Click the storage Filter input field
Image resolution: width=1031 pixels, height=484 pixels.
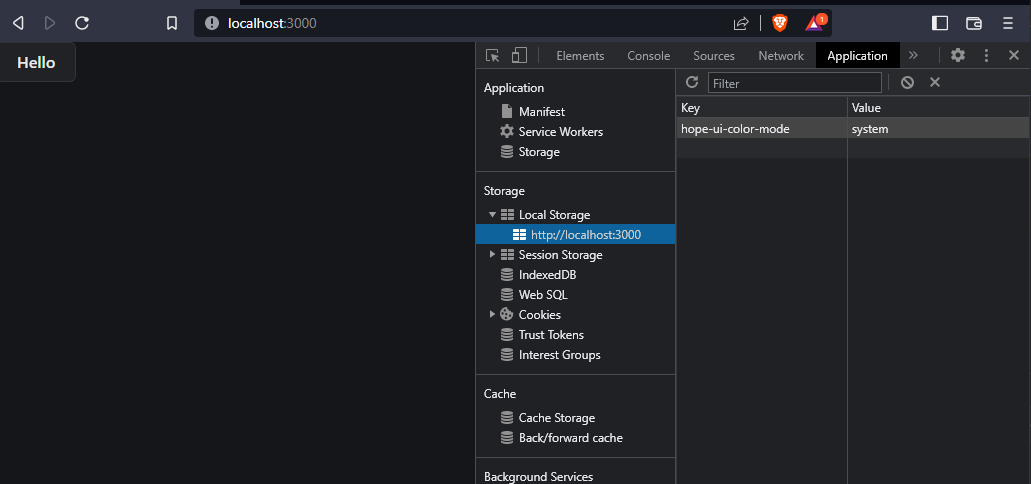(x=794, y=83)
